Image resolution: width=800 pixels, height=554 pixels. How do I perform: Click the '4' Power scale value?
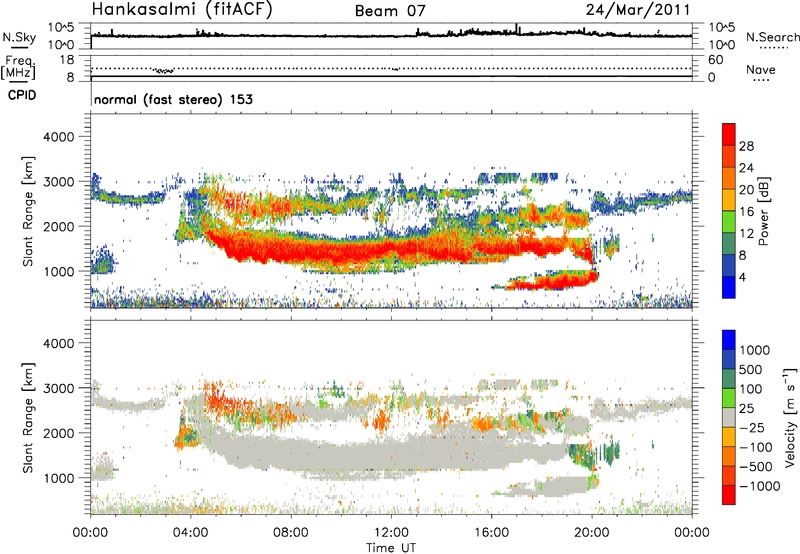[742, 277]
